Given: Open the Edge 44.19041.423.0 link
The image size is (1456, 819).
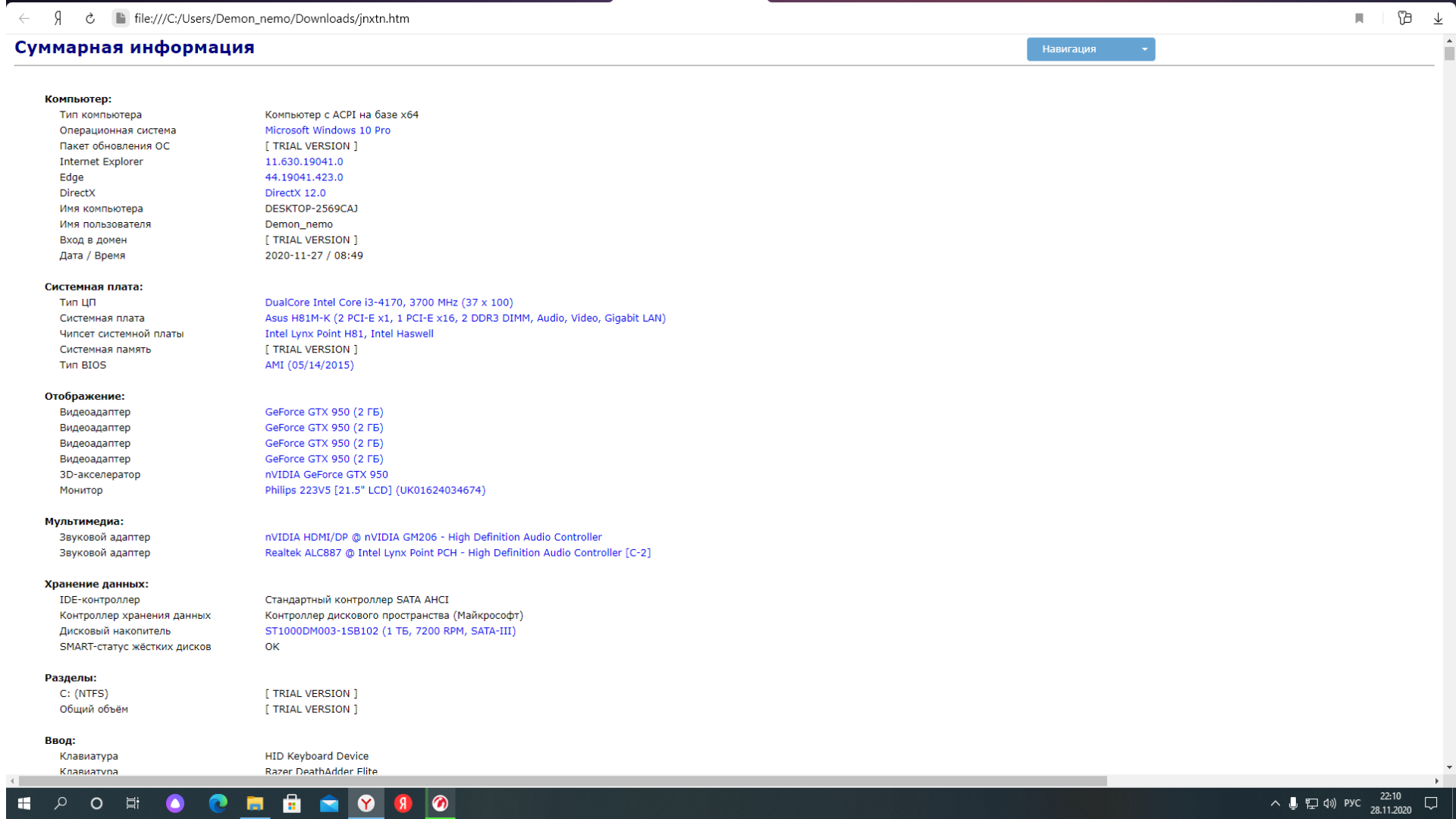Looking at the screenshot, I should pos(303,177).
